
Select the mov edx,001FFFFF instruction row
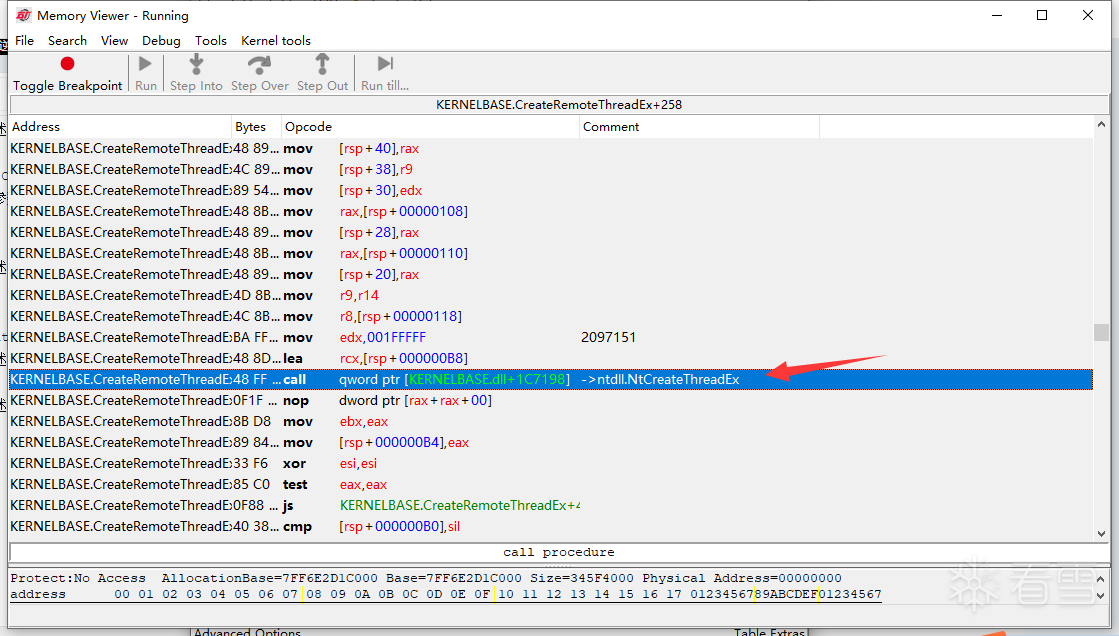[550, 337]
